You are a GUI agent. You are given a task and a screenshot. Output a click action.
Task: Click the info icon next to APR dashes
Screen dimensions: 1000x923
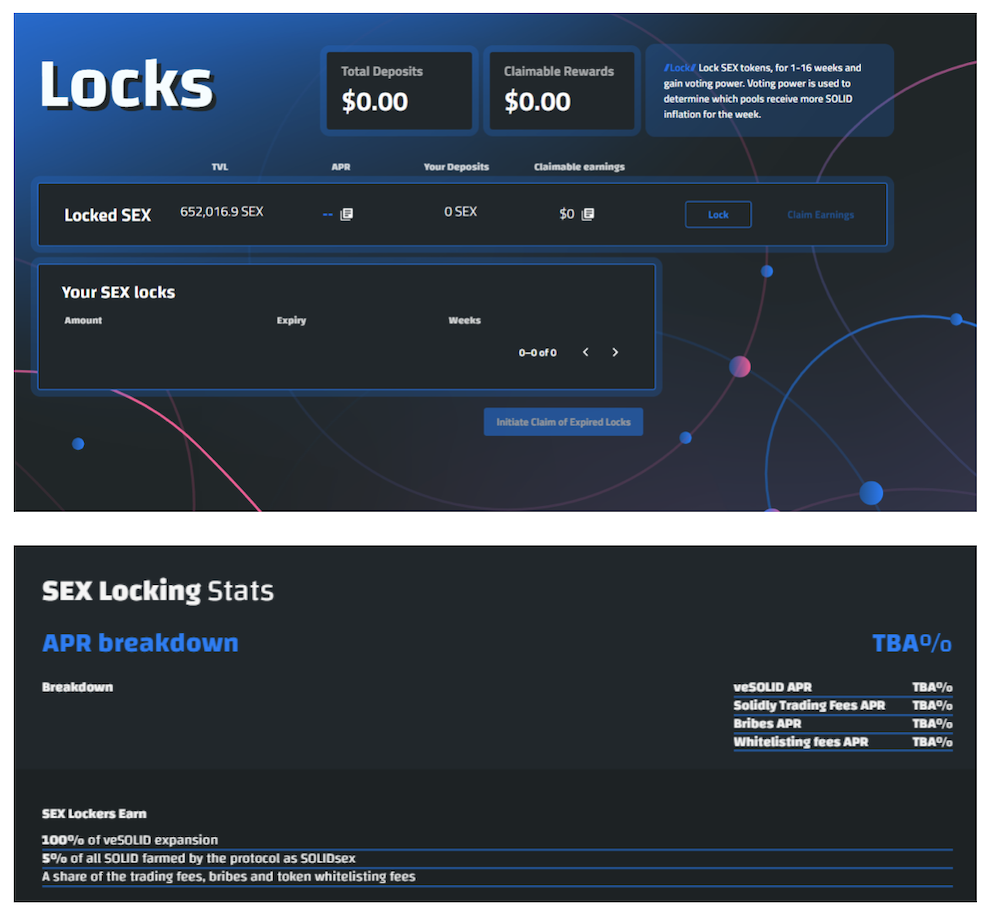pos(347,214)
